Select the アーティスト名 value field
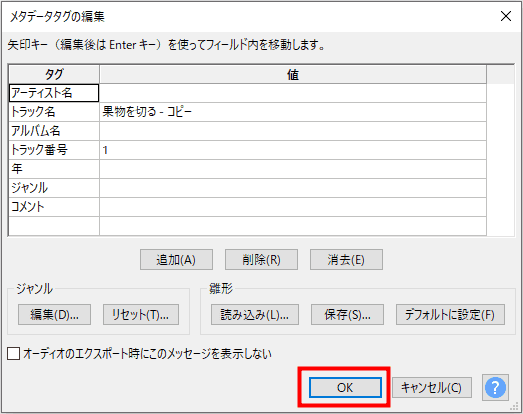Screen dimensions: 523x414 (x=293, y=93)
